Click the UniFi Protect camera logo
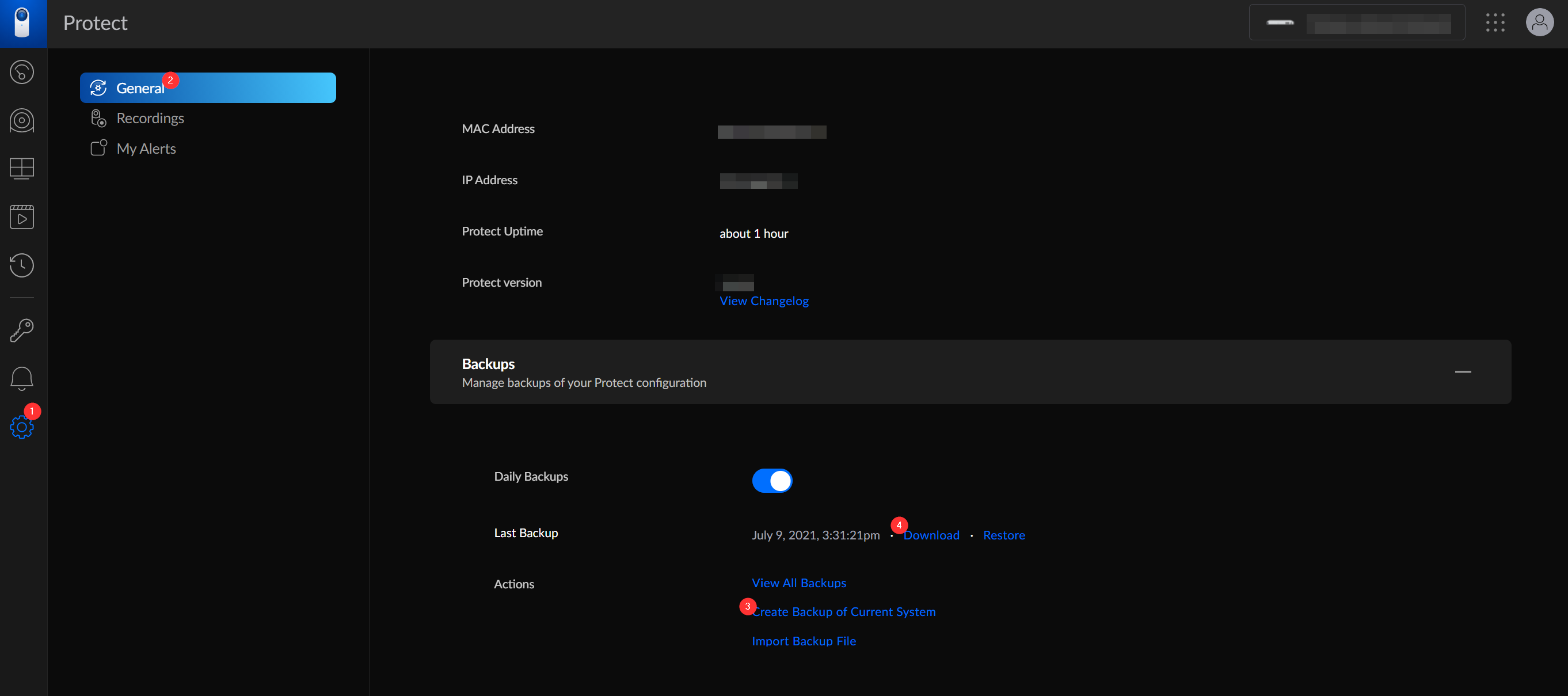 tap(22, 23)
